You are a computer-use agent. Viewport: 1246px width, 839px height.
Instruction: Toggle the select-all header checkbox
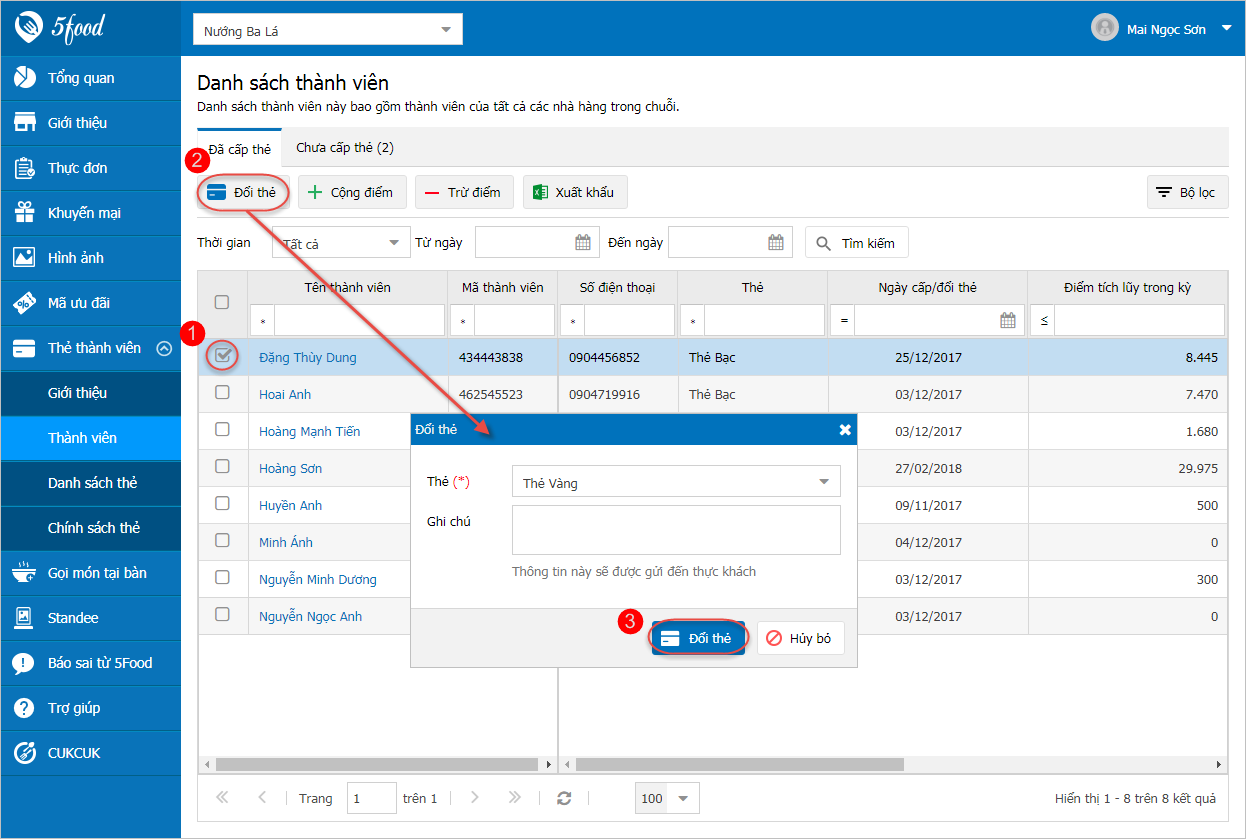222,302
